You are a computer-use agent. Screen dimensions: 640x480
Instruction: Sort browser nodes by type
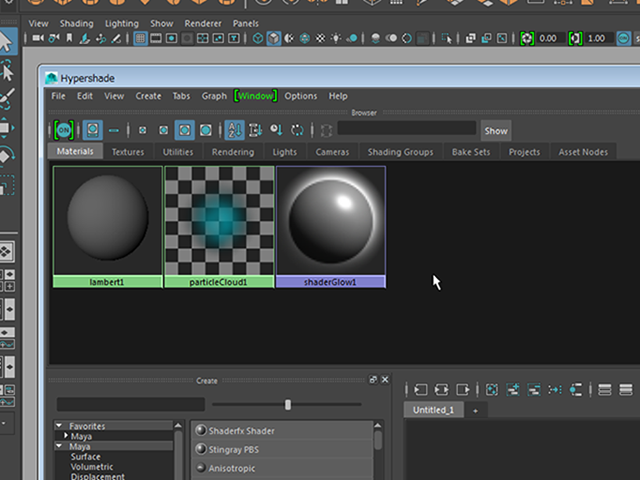point(256,131)
